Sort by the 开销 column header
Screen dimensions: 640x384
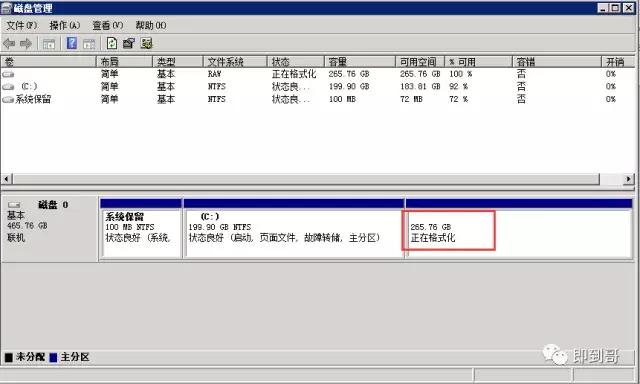click(618, 62)
